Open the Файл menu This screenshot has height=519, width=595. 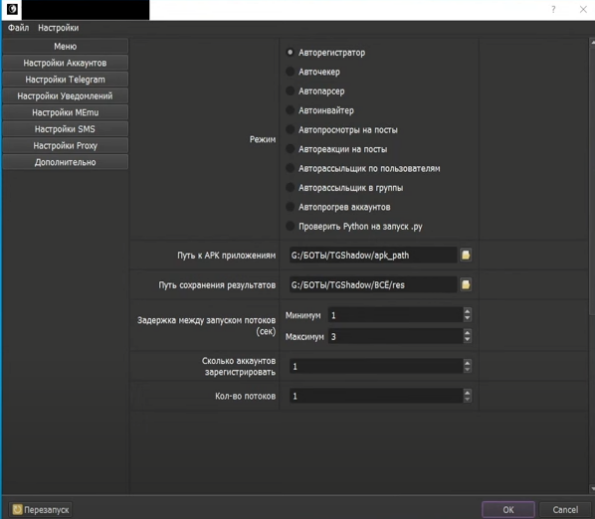(x=18, y=28)
